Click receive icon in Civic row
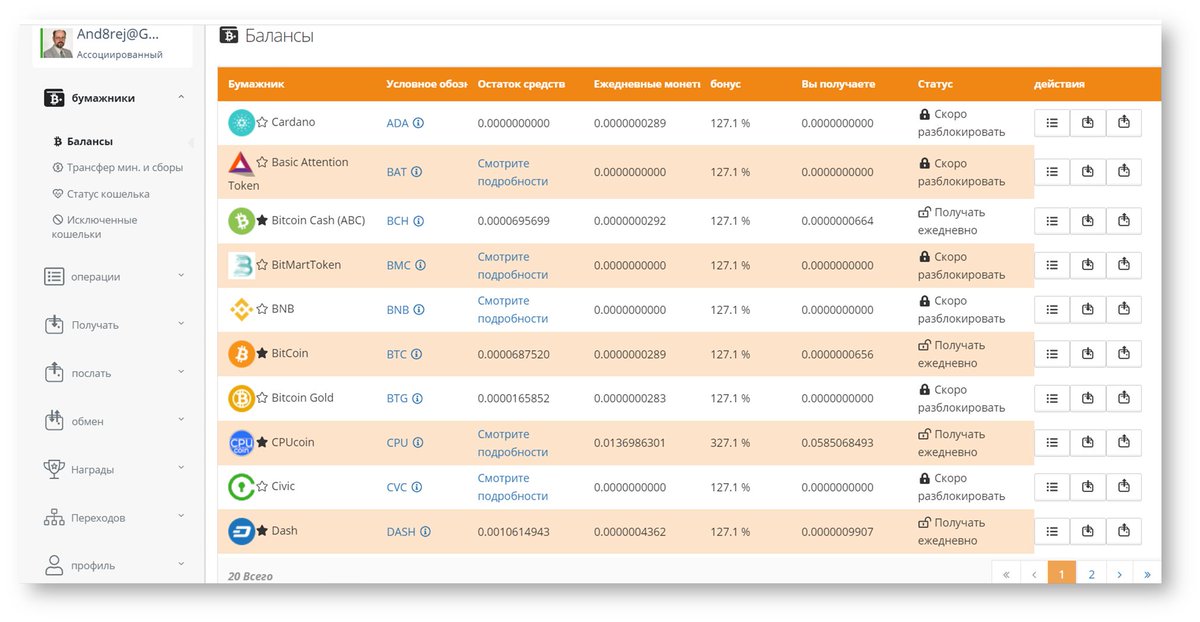 [x=1088, y=487]
